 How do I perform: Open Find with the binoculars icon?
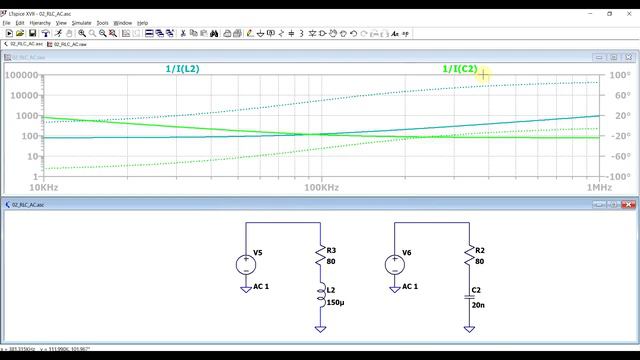pos(214,33)
